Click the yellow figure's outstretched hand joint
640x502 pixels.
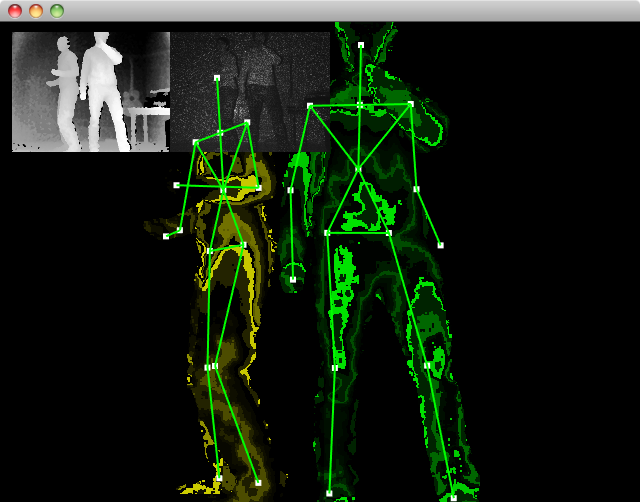pos(166,236)
